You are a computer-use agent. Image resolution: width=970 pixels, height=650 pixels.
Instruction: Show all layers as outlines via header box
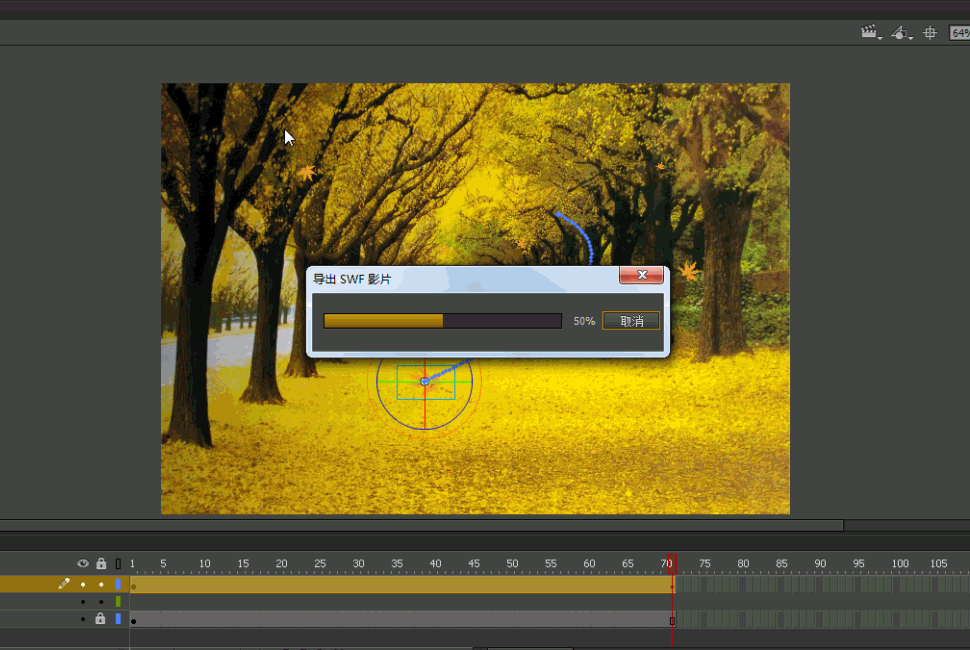[x=118, y=564]
